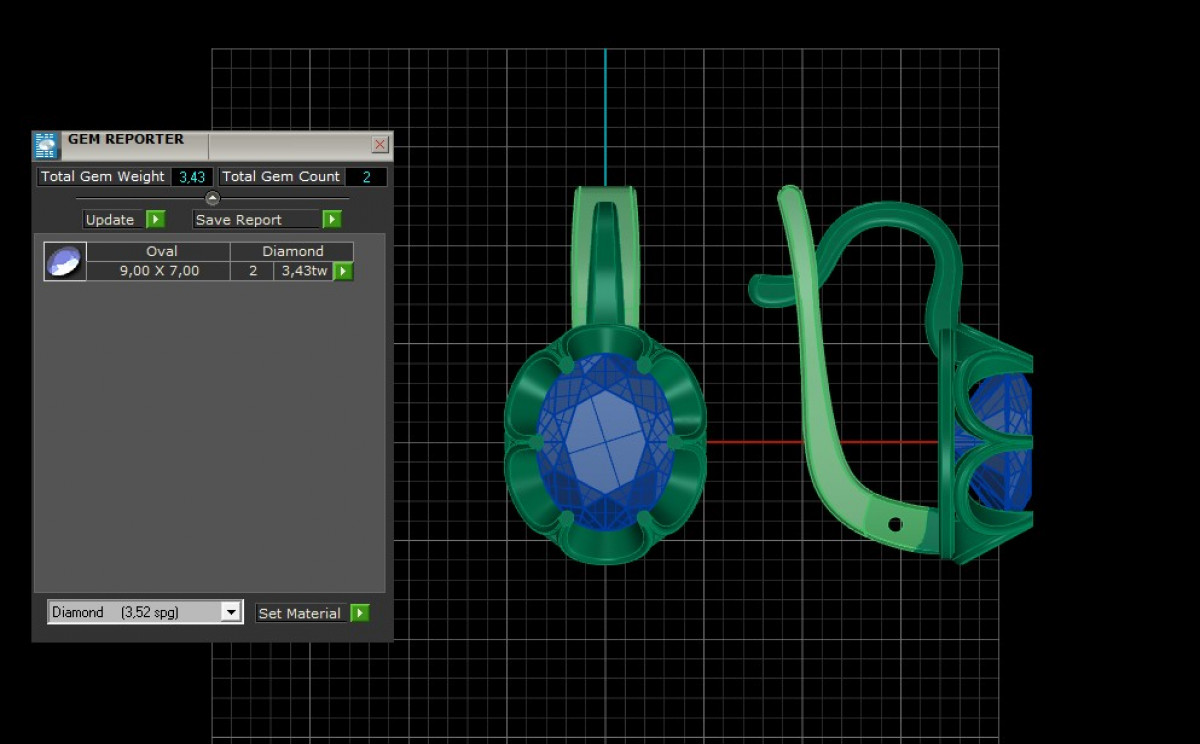Click the material dropdown's black arrow
The height and width of the screenshot is (744, 1200).
click(231, 612)
